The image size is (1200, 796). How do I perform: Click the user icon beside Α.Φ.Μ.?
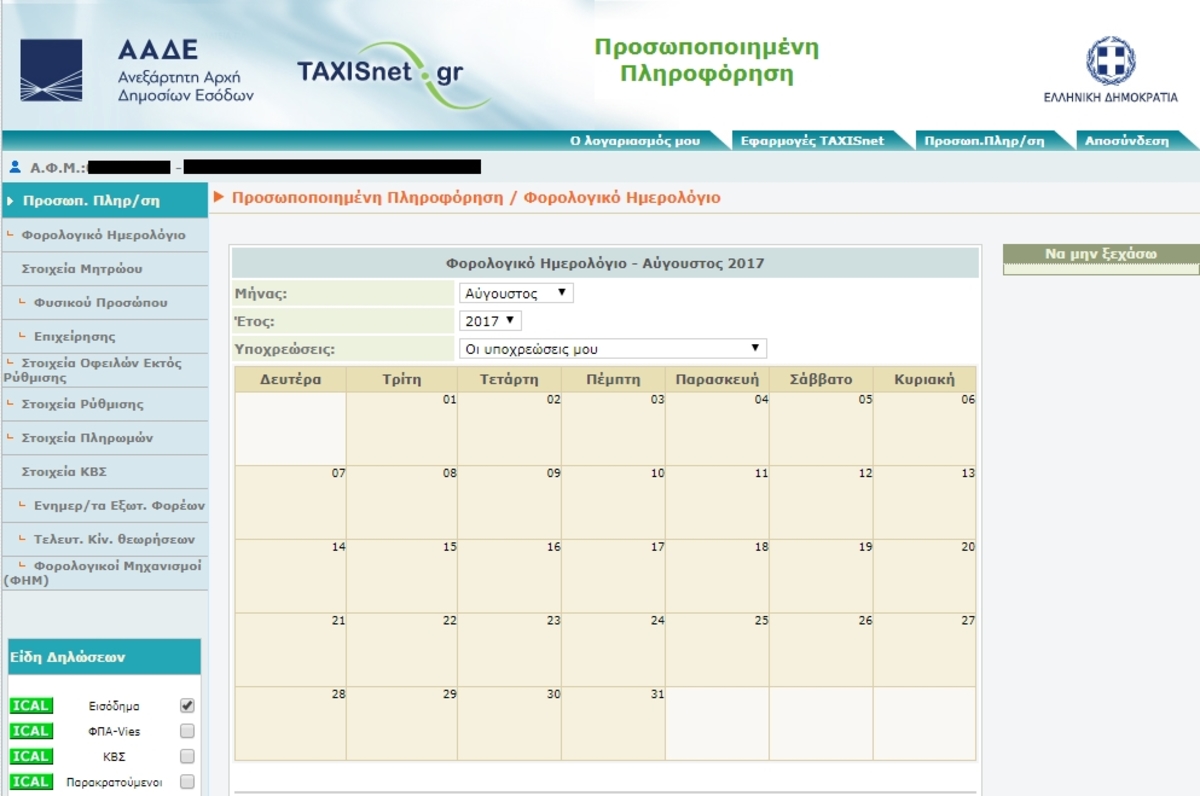pos(15,167)
